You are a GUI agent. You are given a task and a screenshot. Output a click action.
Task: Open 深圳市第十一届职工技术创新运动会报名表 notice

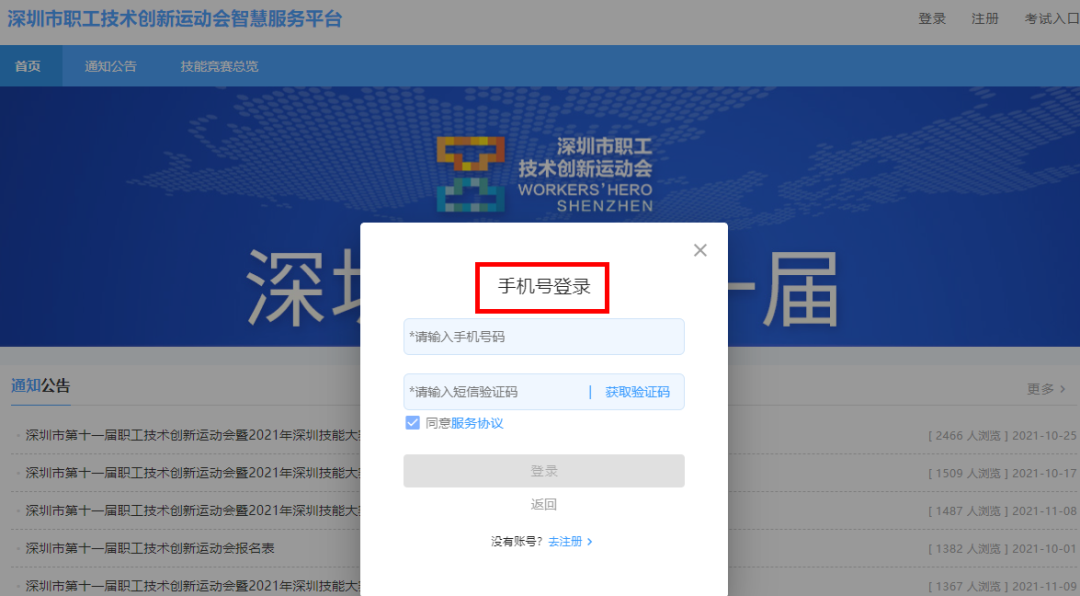click(x=150, y=548)
